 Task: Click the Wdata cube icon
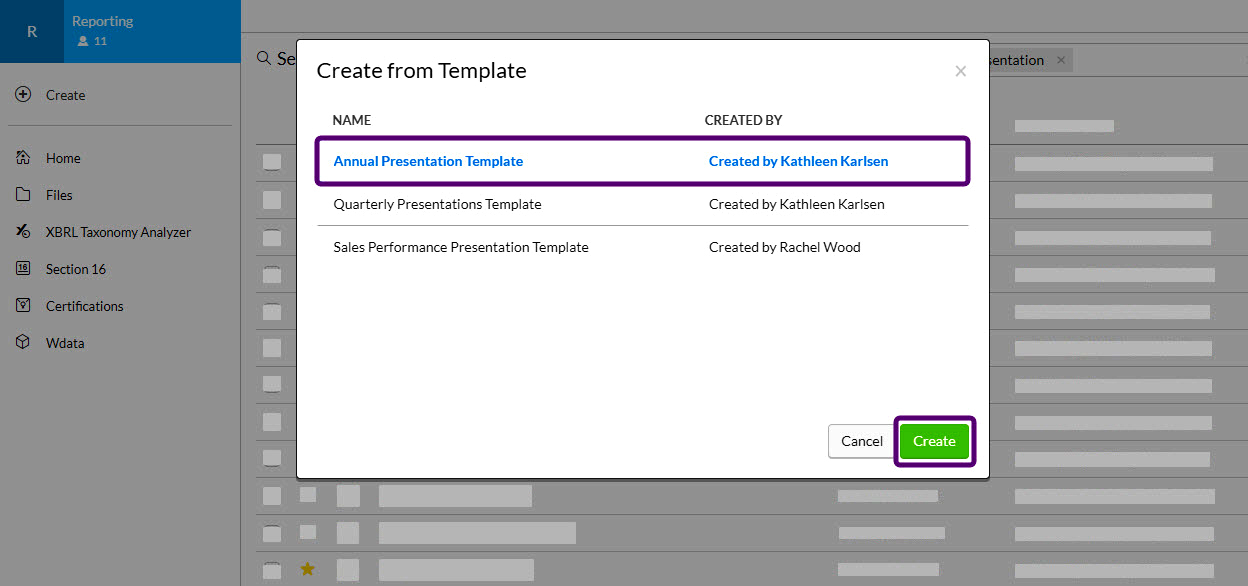23,343
